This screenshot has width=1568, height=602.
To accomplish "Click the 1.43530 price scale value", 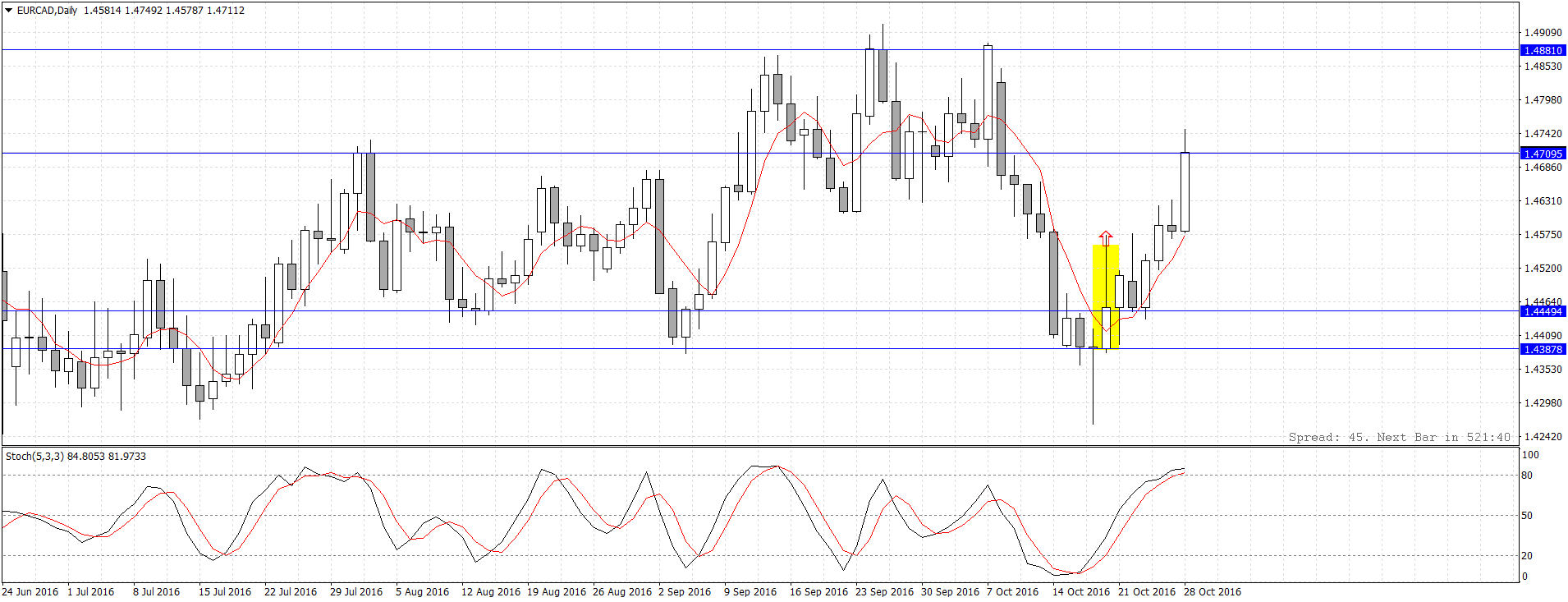I will tap(1543, 370).
